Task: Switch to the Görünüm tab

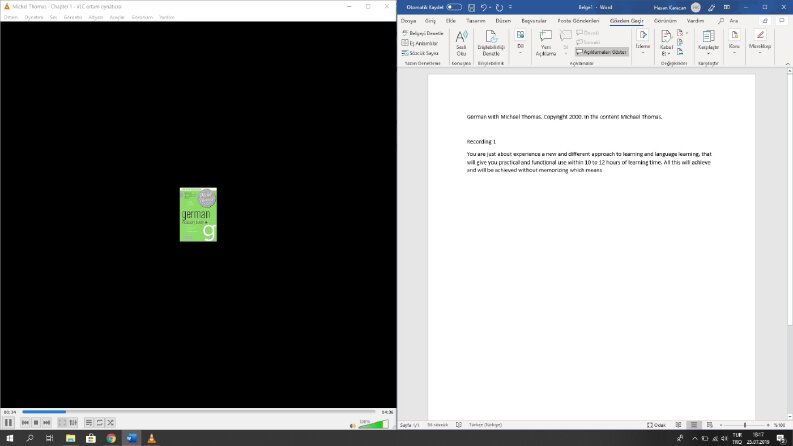Action: (x=665, y=21)
